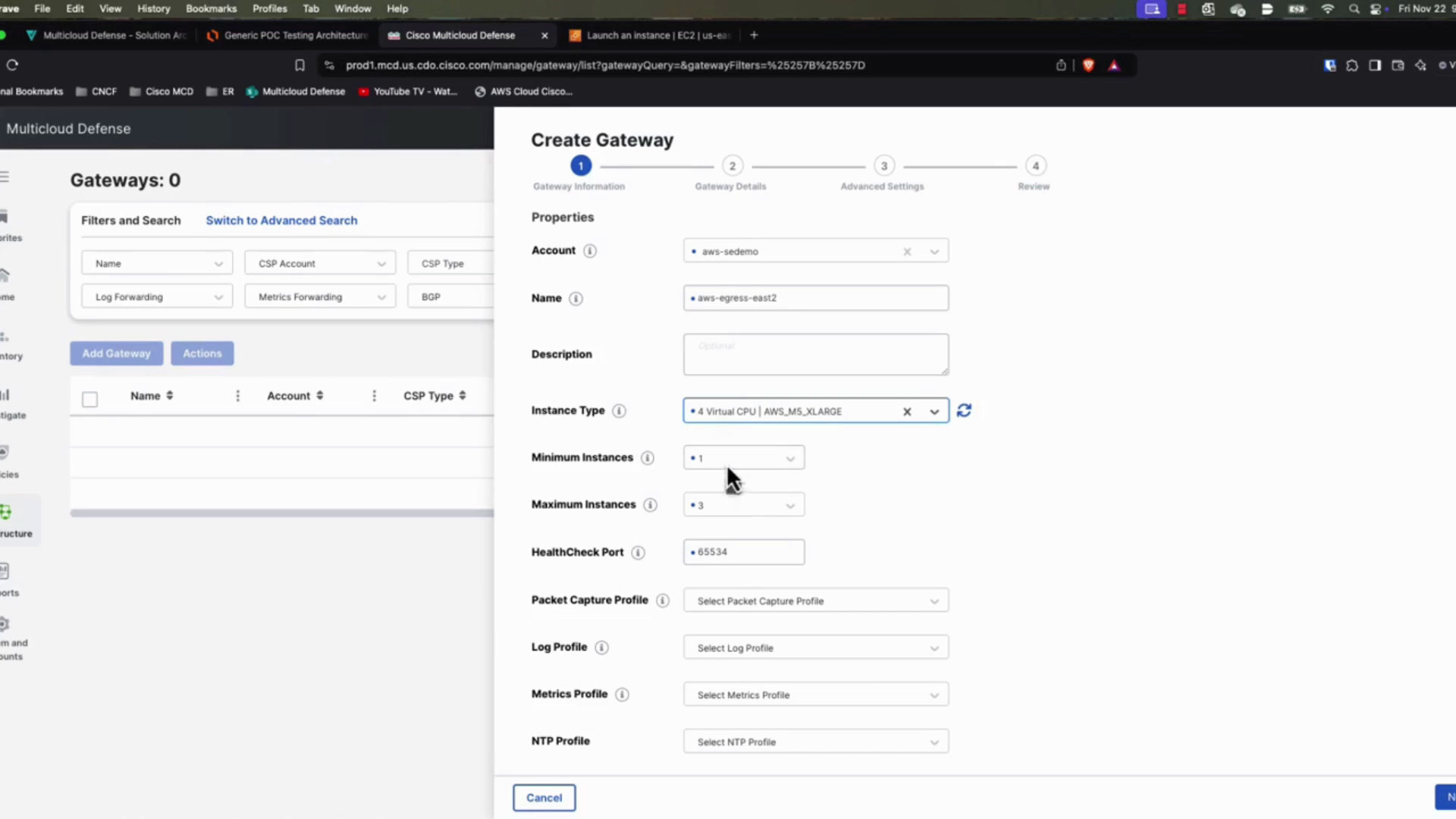
Task: Open the Log Forwarding filter dropdown
Action: (157, 297)
